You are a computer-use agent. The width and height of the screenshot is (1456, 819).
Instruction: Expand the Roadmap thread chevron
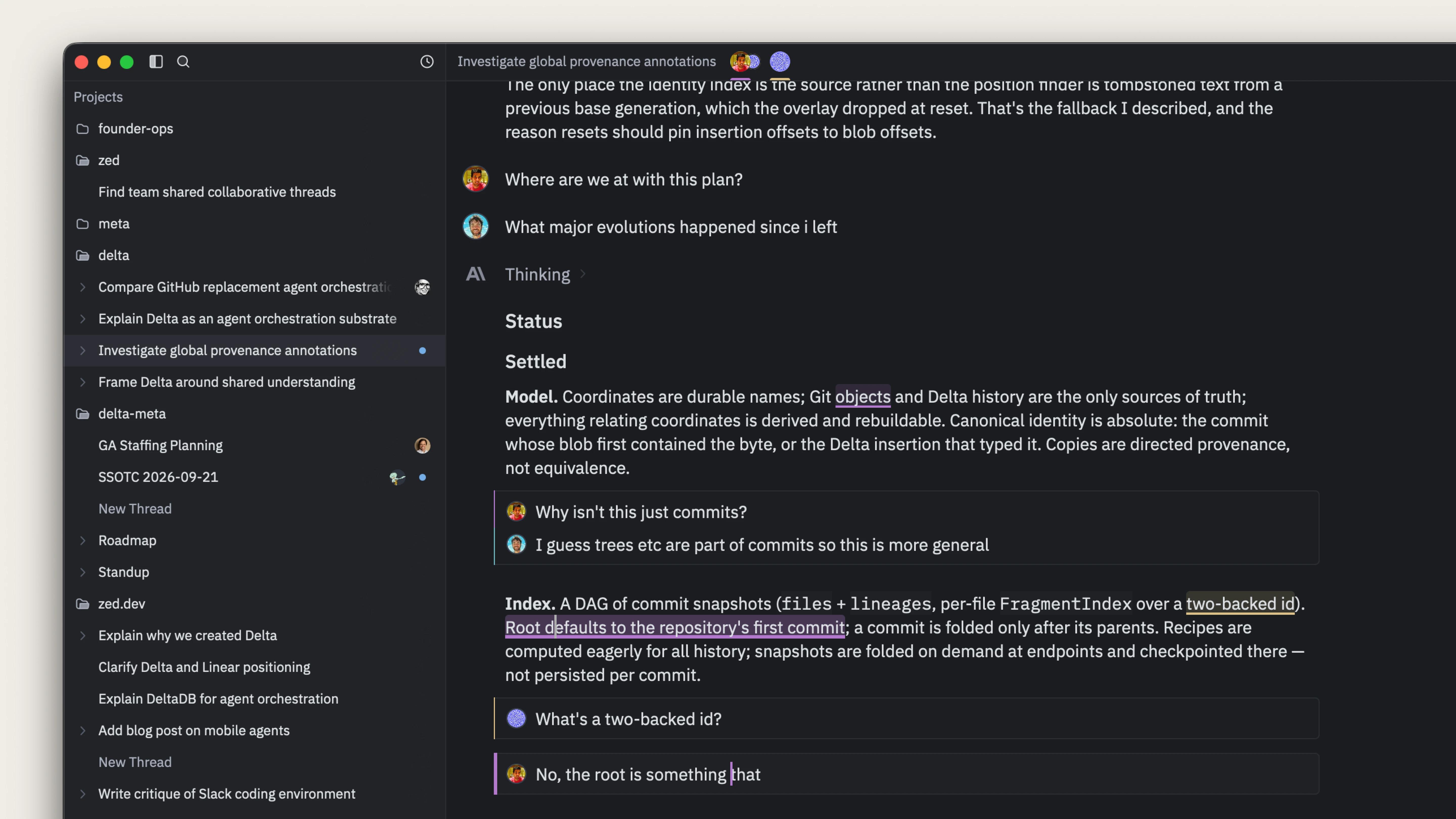click(82, 540)
